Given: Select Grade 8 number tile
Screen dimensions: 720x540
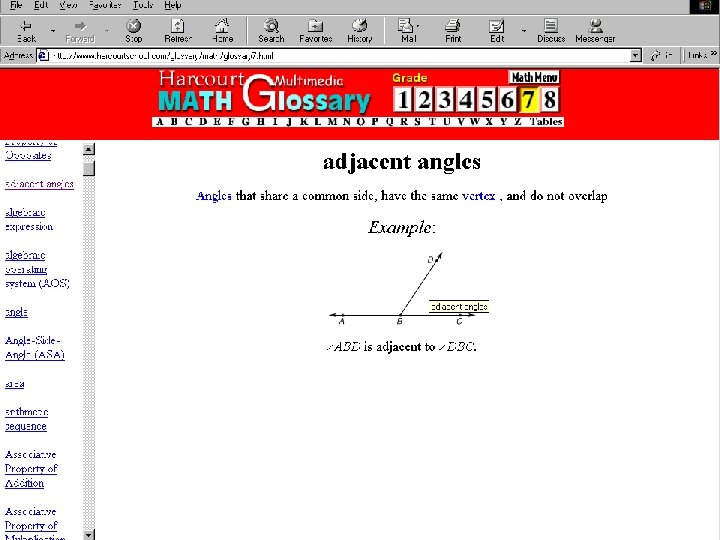Looking at the screenshot, I should point(550,100).
